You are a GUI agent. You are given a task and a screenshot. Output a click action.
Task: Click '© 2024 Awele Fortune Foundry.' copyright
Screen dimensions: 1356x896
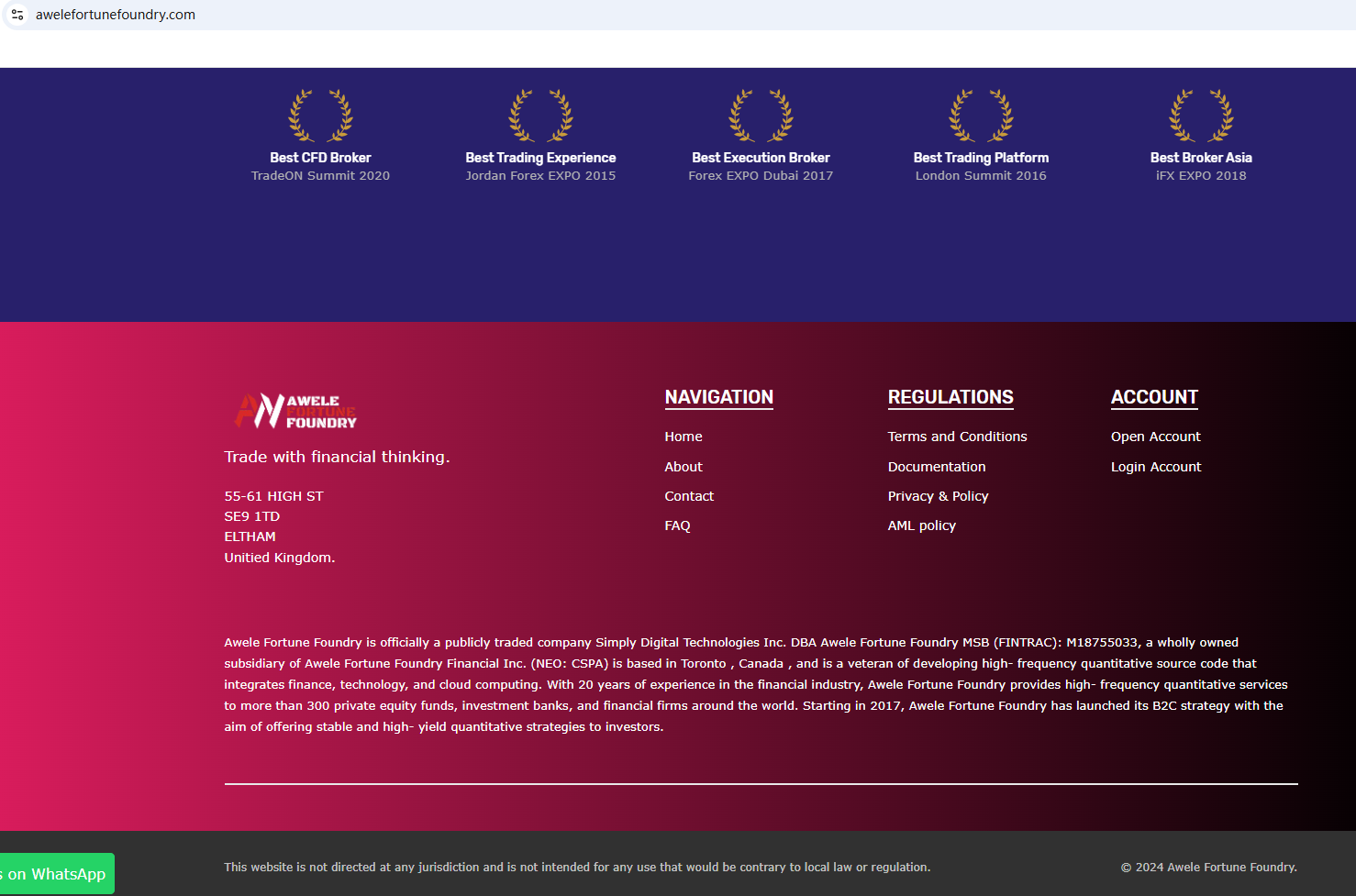coord(1208,867)
